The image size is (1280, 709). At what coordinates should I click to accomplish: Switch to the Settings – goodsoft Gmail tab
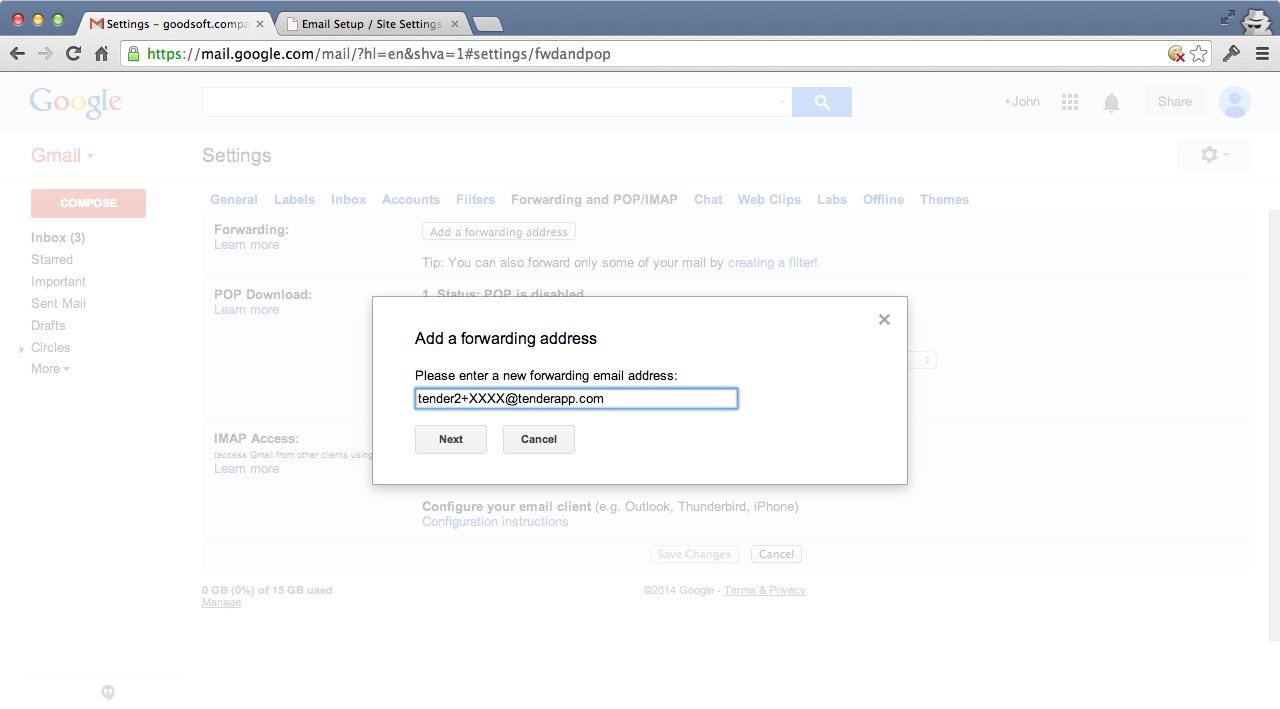point(176,24)
